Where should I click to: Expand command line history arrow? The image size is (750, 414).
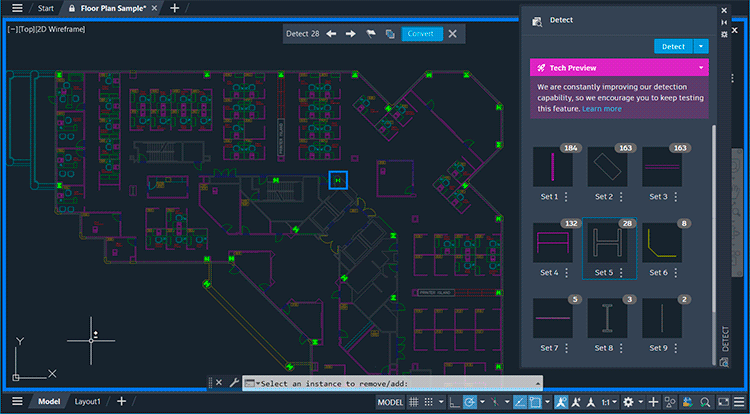(538, 383)
